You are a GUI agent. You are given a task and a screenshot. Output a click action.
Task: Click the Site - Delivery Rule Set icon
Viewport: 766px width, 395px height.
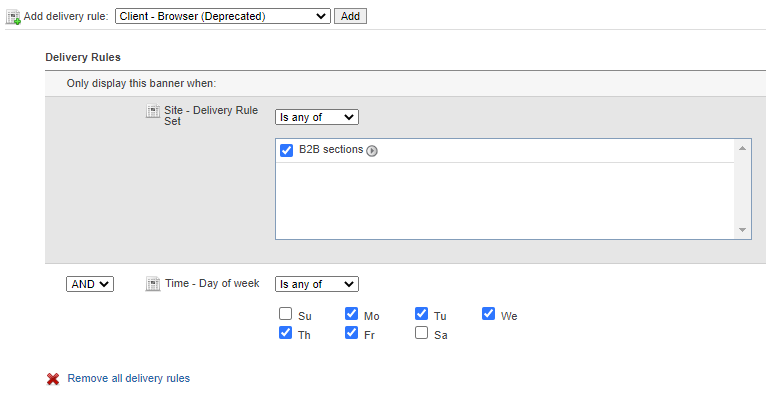(153, 111)
